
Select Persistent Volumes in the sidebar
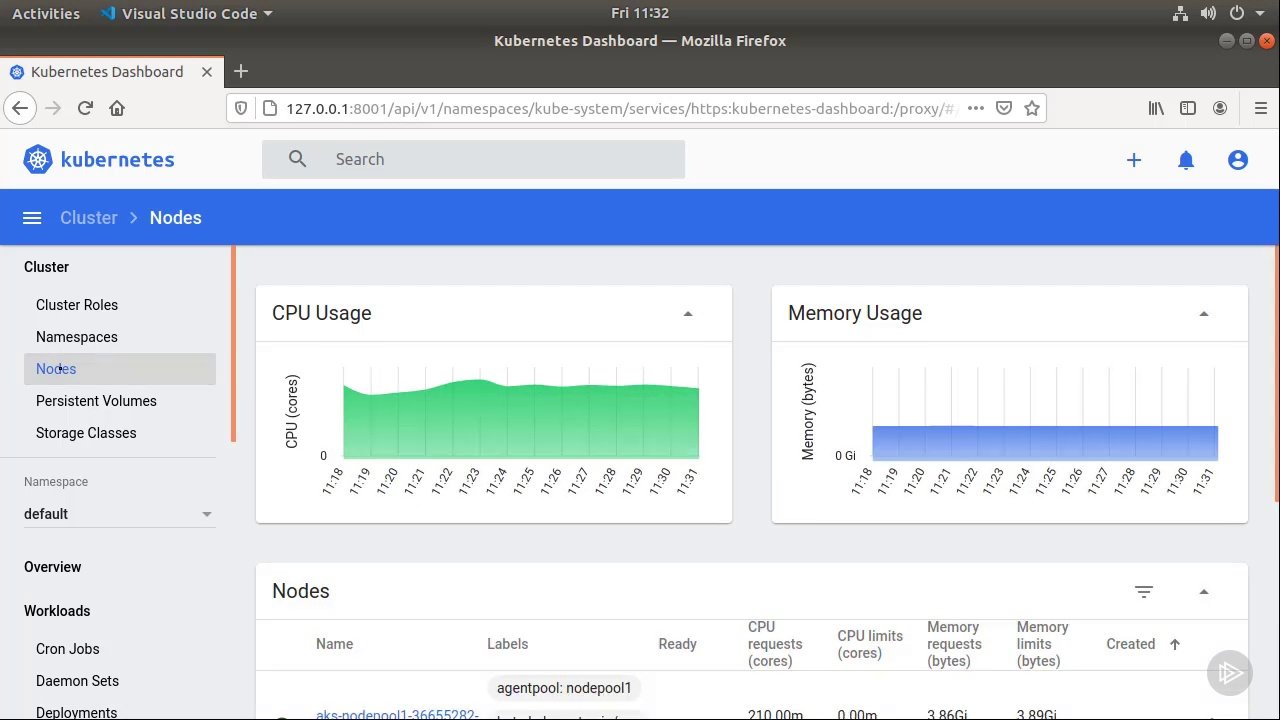[96, 401]
